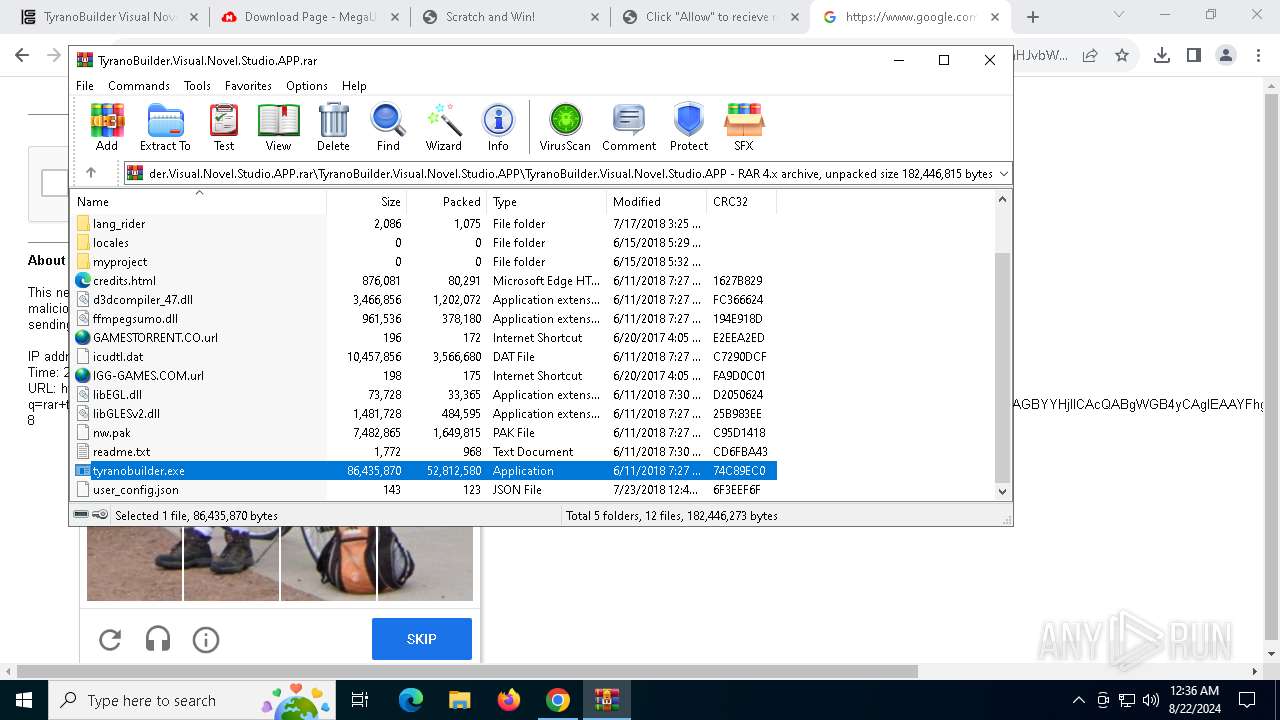Open the browser tab search chevron

pyautogui.click(x=1119, y=15)
